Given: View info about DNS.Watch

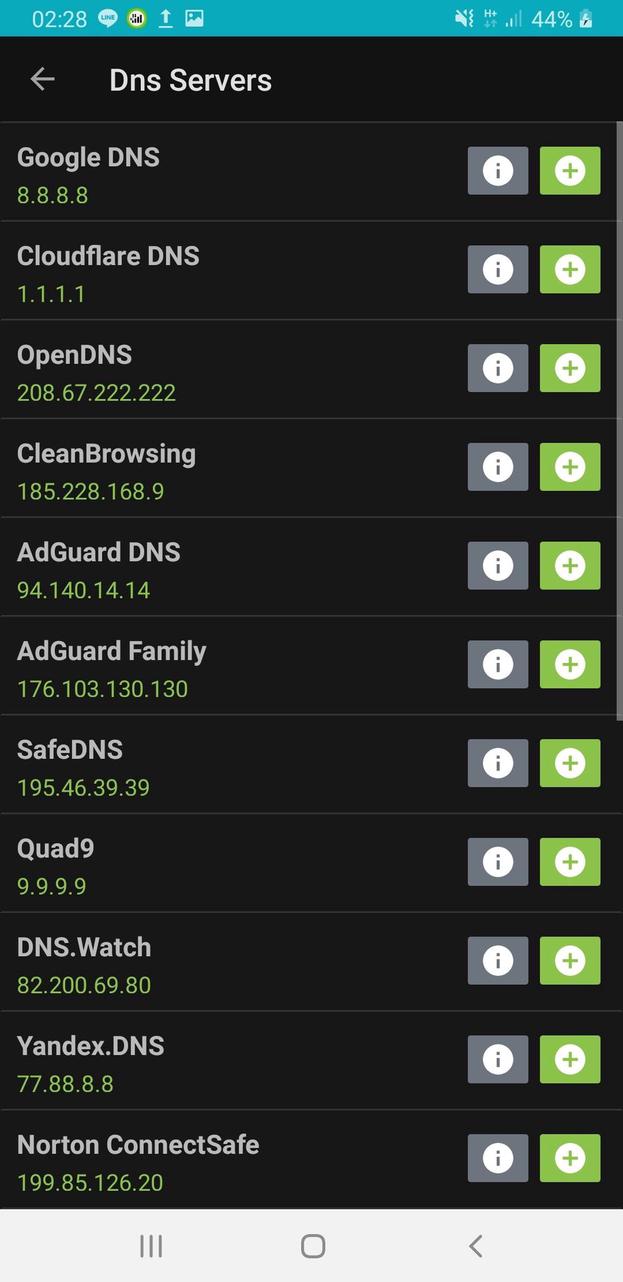Looking at the screenshot, I should point(497,961).
